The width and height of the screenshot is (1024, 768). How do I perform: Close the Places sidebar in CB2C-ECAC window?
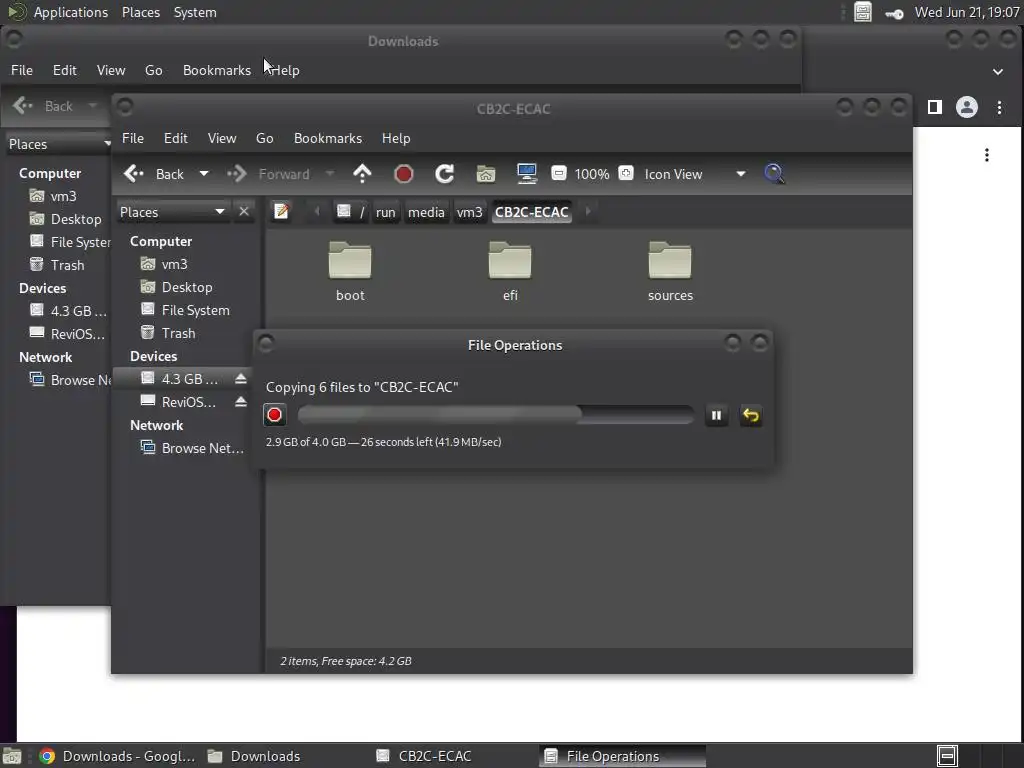tap(244, 212)
